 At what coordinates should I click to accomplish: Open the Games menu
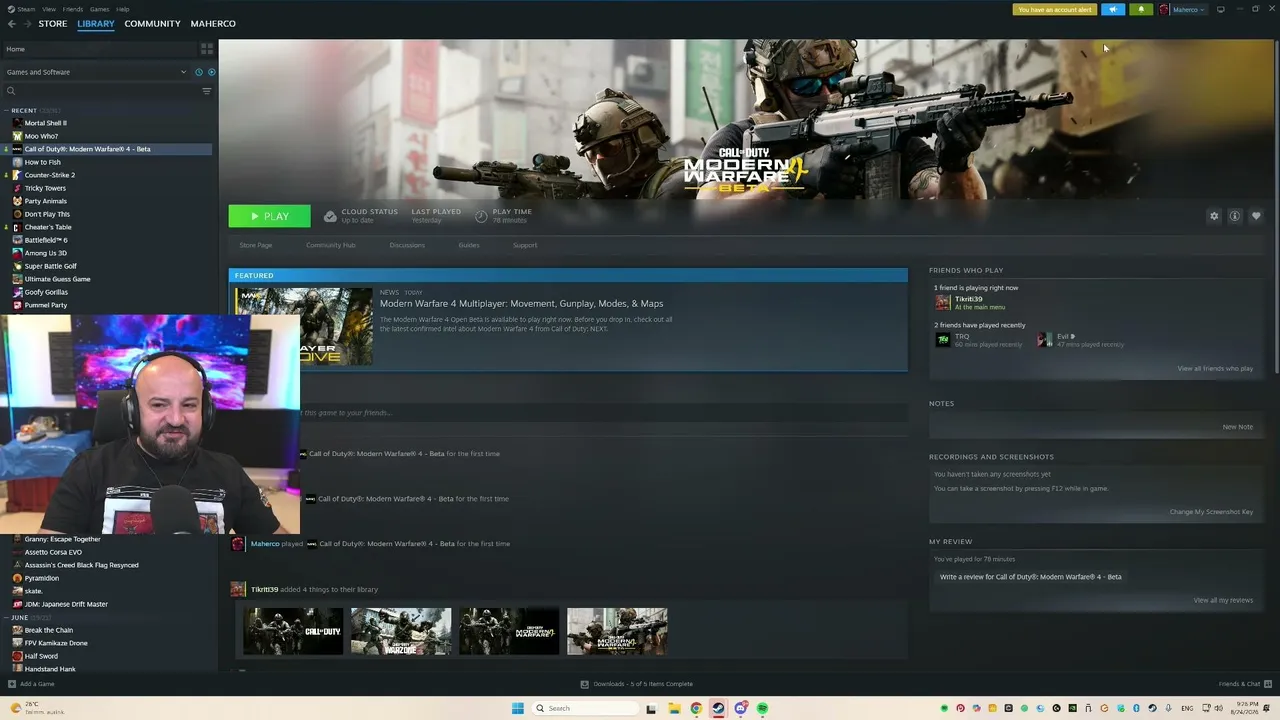point(100,9)
